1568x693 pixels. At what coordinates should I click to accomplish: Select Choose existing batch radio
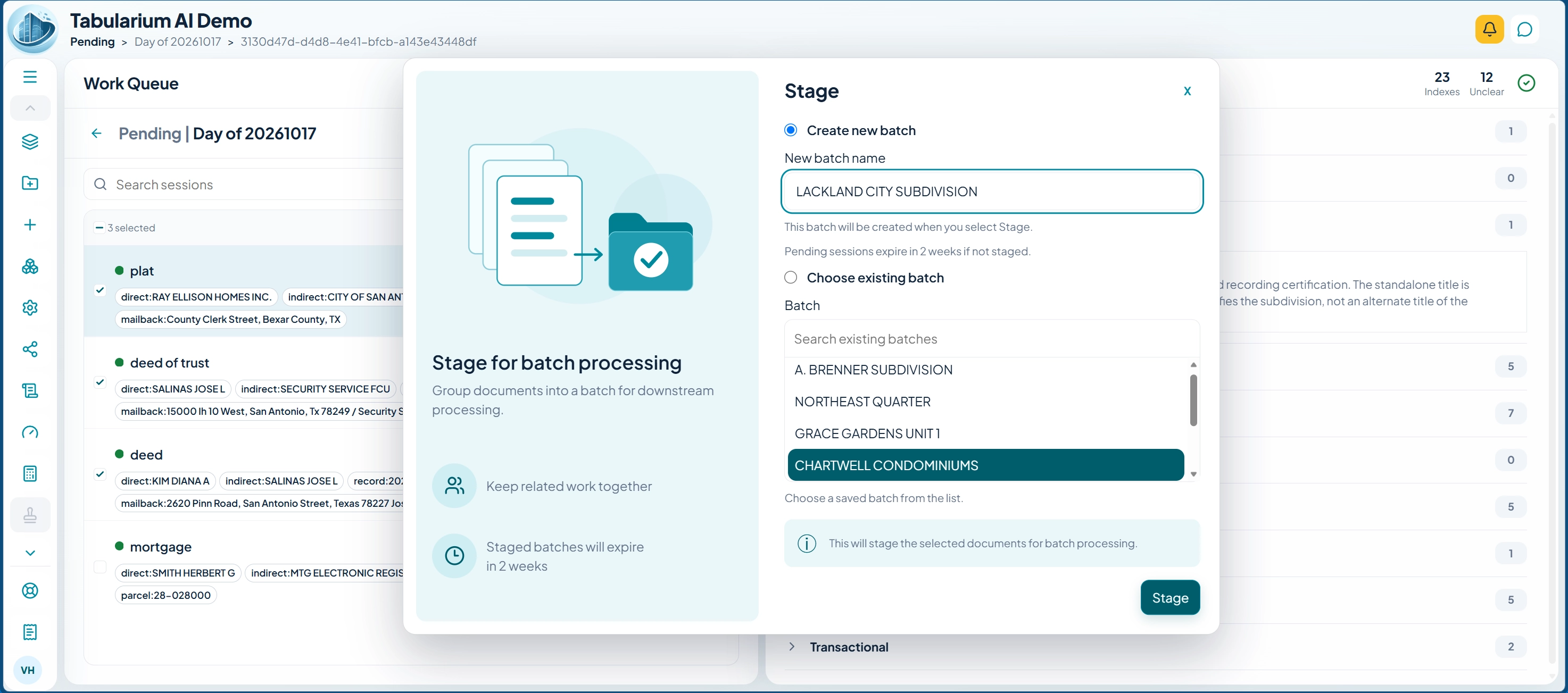coord(790,278)
